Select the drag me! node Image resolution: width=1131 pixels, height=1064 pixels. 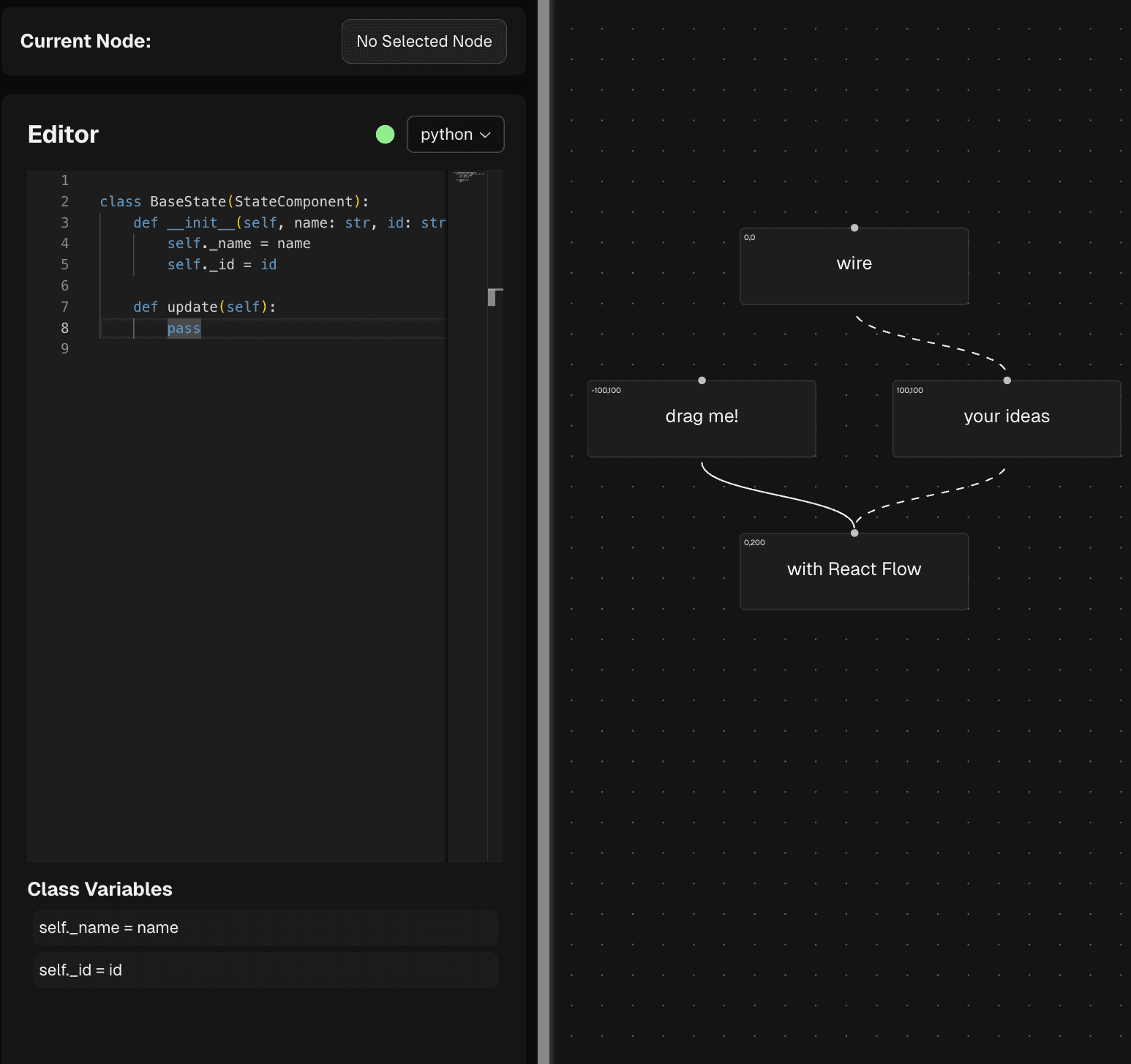(702, 419)
